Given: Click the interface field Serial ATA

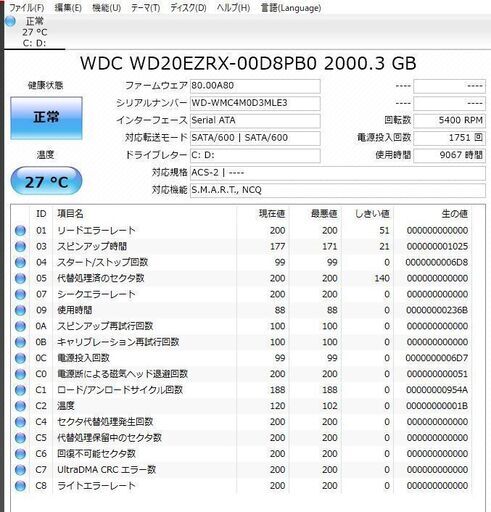Looking at the screenshot, I should click(255, 121).
